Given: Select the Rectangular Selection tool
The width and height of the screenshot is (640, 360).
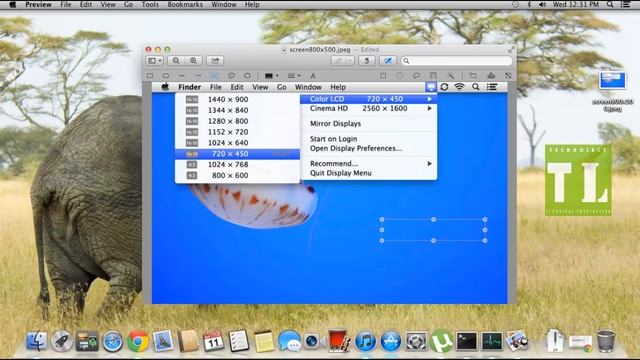Looking at the screenshot, I should 383,76.
